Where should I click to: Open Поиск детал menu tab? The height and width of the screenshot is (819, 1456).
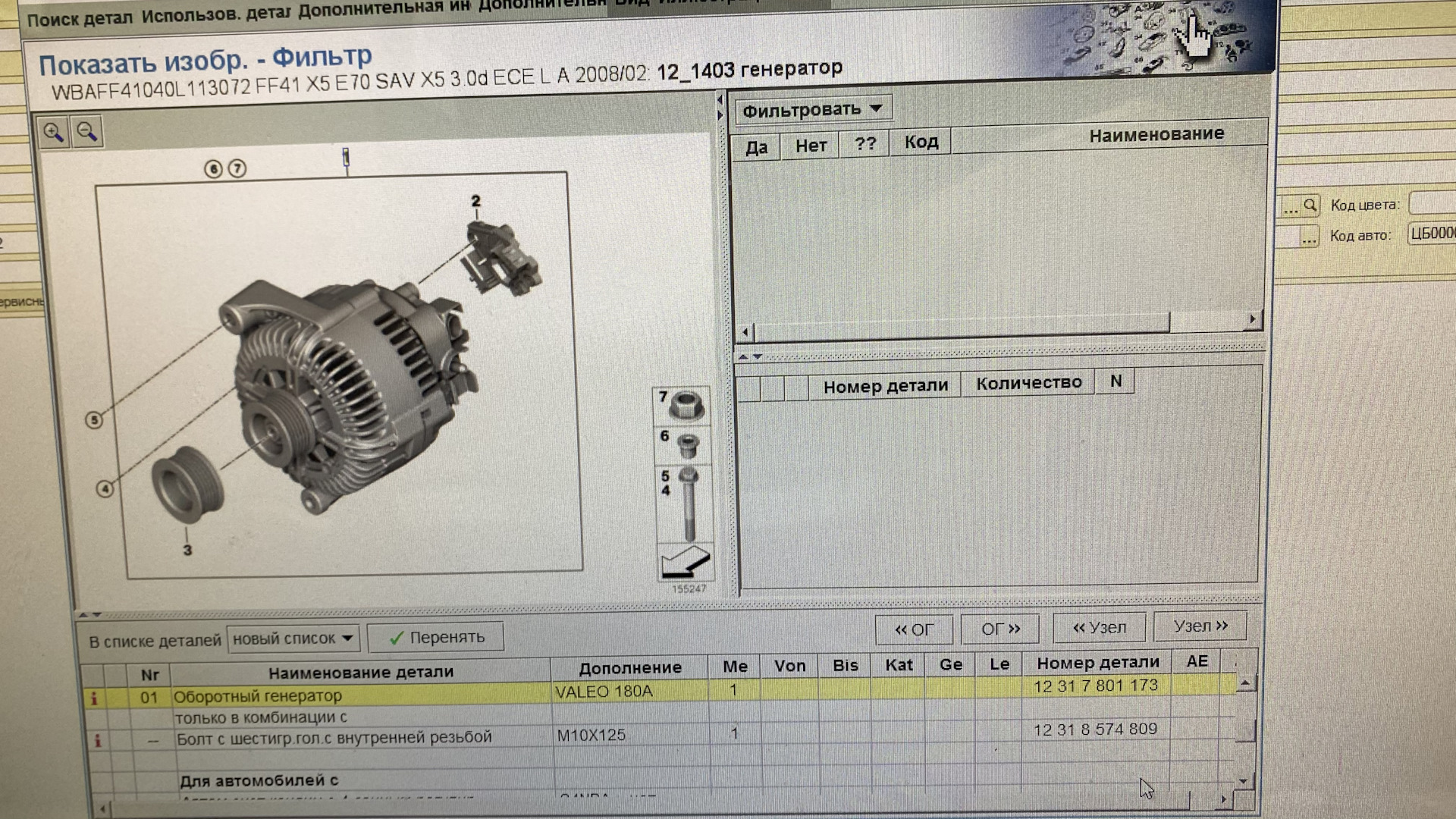[80, 18]
